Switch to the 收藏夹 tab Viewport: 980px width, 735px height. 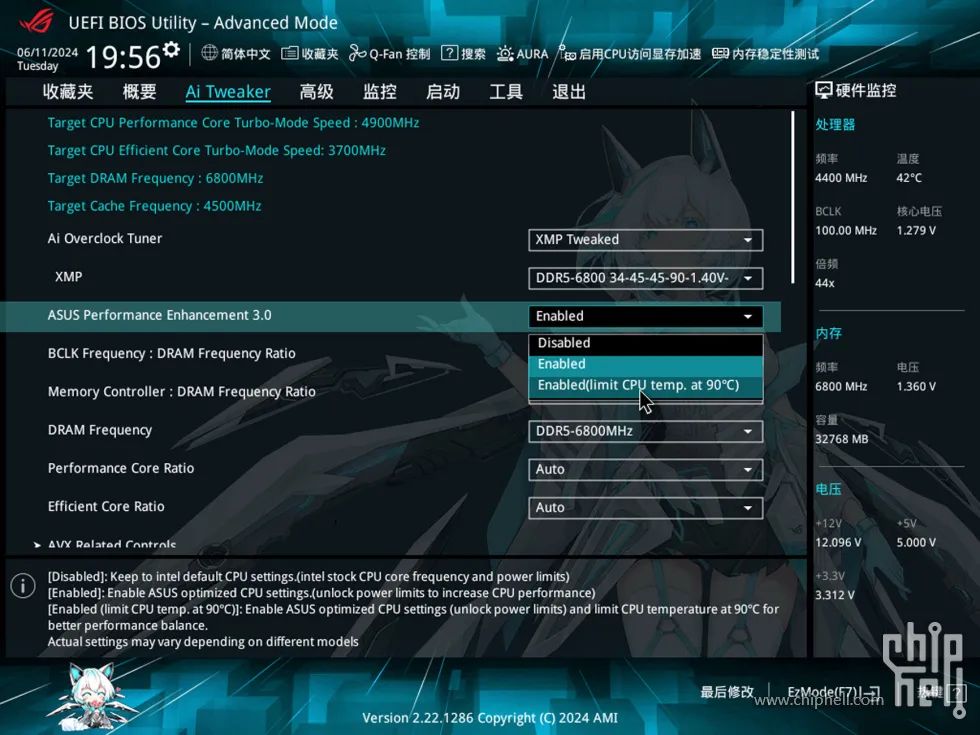68,92
